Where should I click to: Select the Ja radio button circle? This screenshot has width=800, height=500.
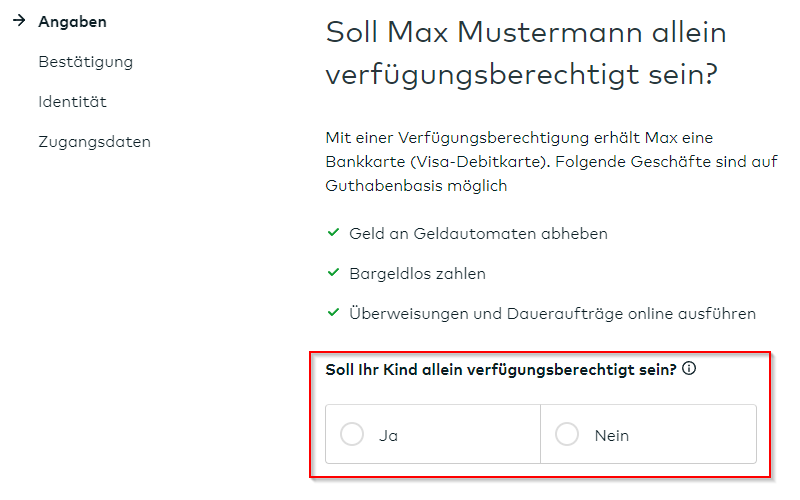pyautogui.click(x=352, y=435)
